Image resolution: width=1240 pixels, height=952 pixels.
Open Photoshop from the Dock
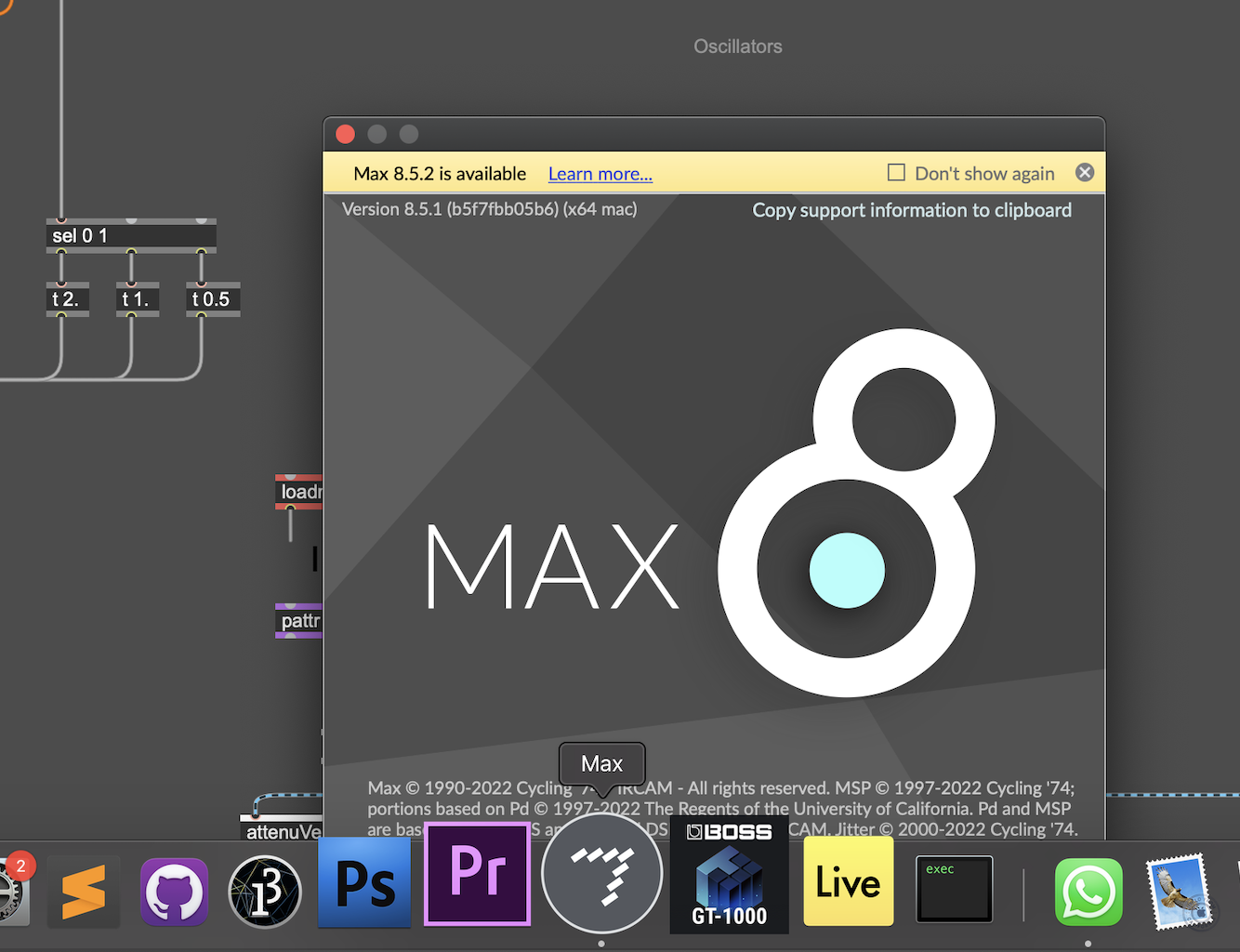click(364, 882)
